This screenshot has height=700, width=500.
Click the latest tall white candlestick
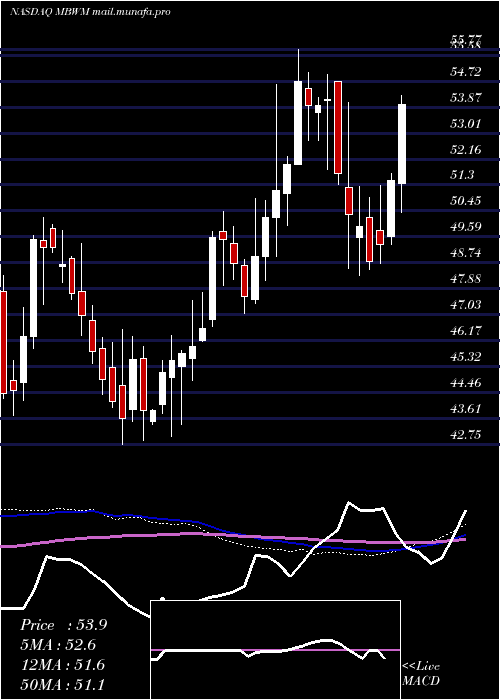(402, 144)
